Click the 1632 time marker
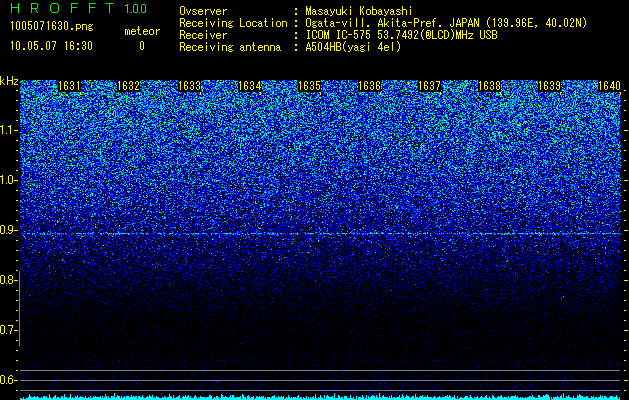The width and height of the screenshot is (629, 400). click(128, 86)
